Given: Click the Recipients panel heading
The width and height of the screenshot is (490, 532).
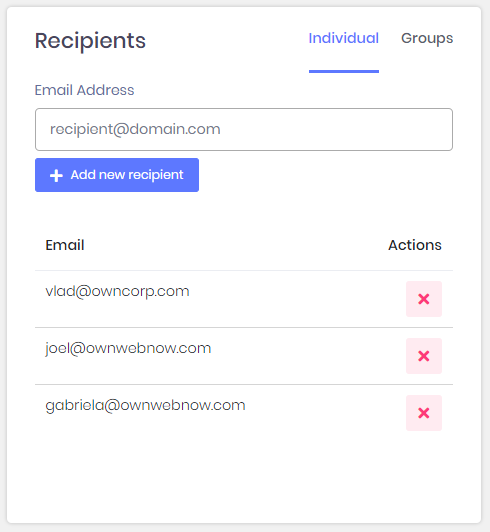Looking at the screenshot, I should point(90,41).
